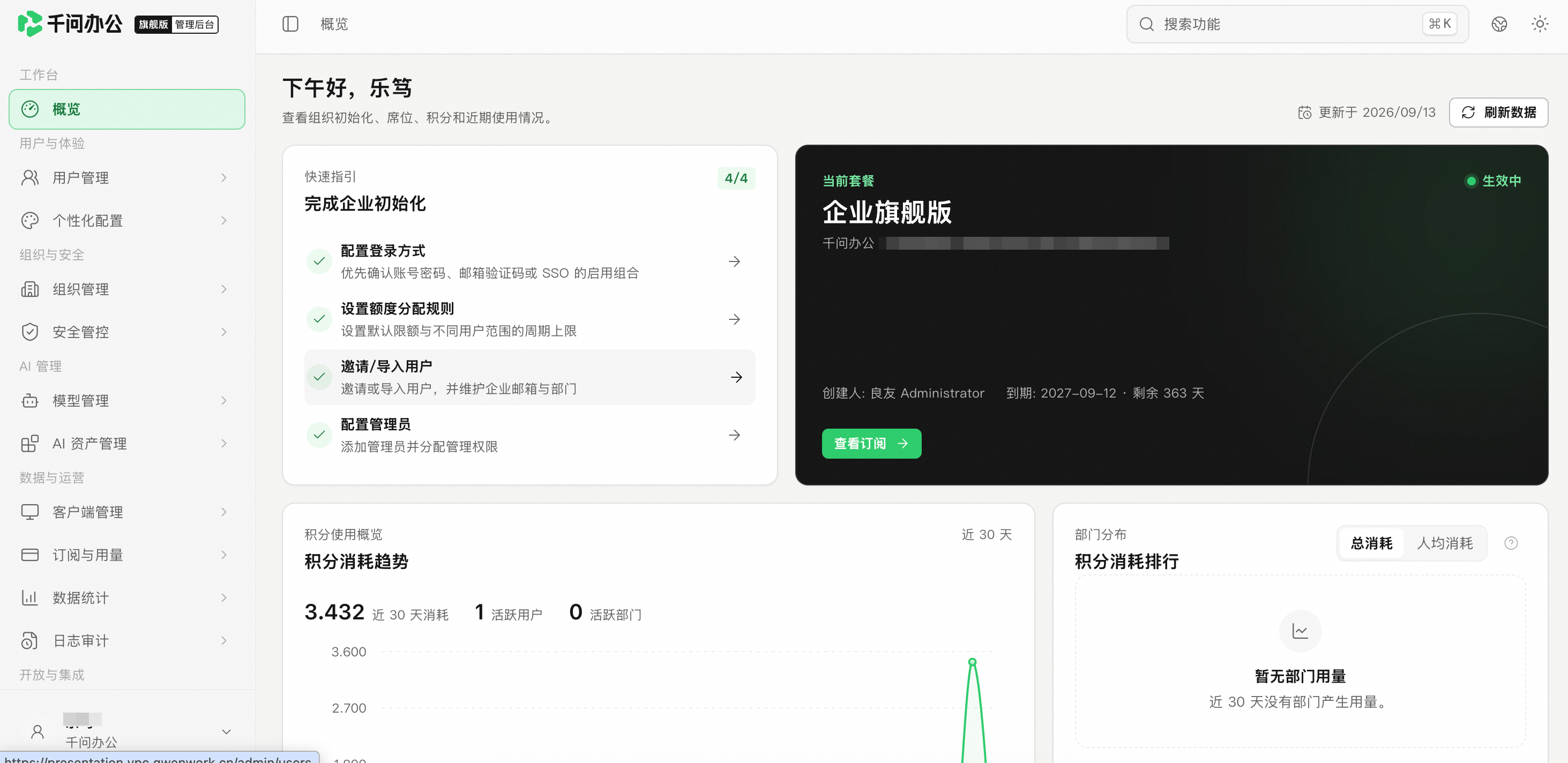1568x763 pixels.
Task: Open 数据统计 menu item
Action: click(127, 597)
